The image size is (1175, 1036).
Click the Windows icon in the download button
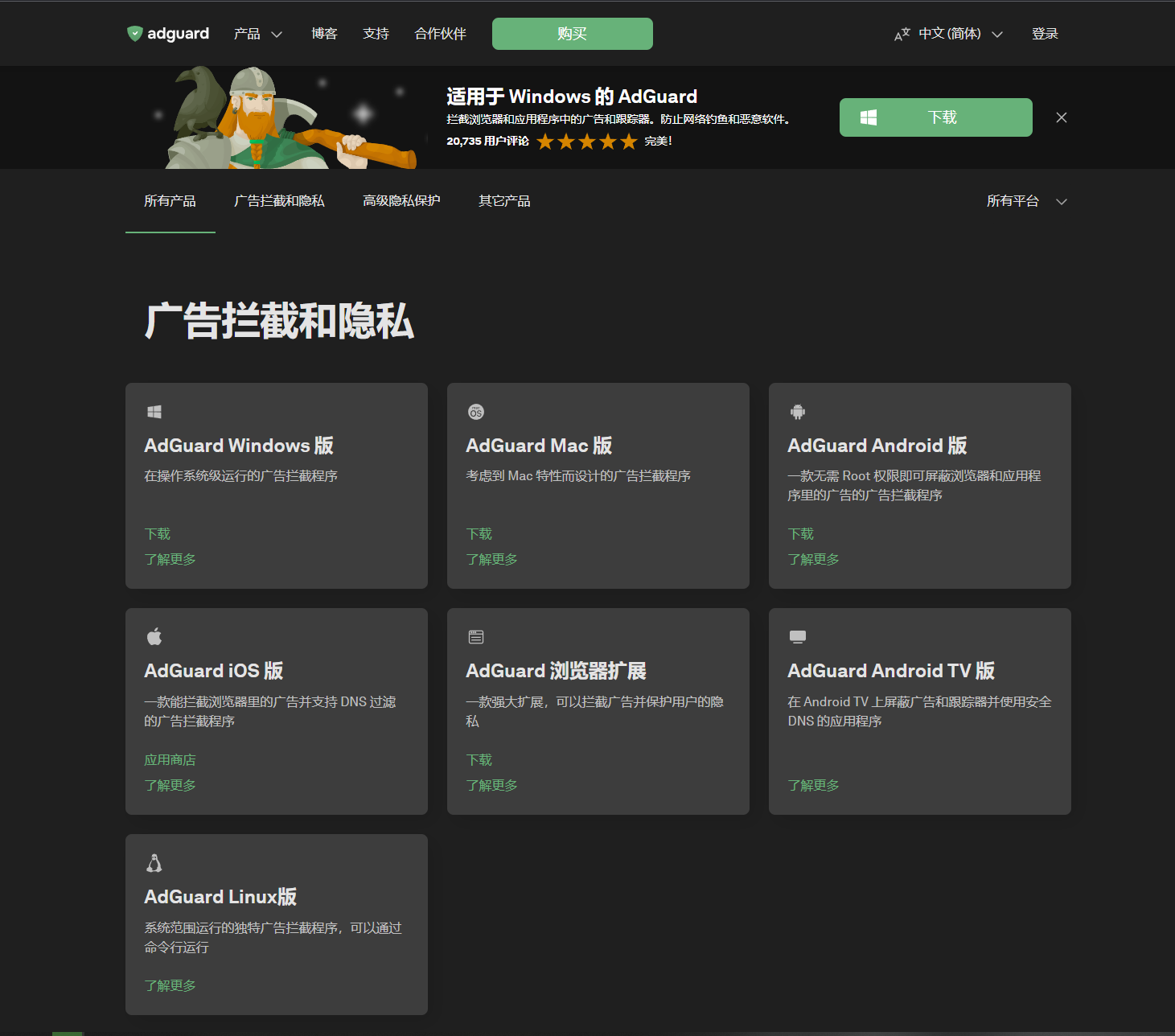[869, 117]
